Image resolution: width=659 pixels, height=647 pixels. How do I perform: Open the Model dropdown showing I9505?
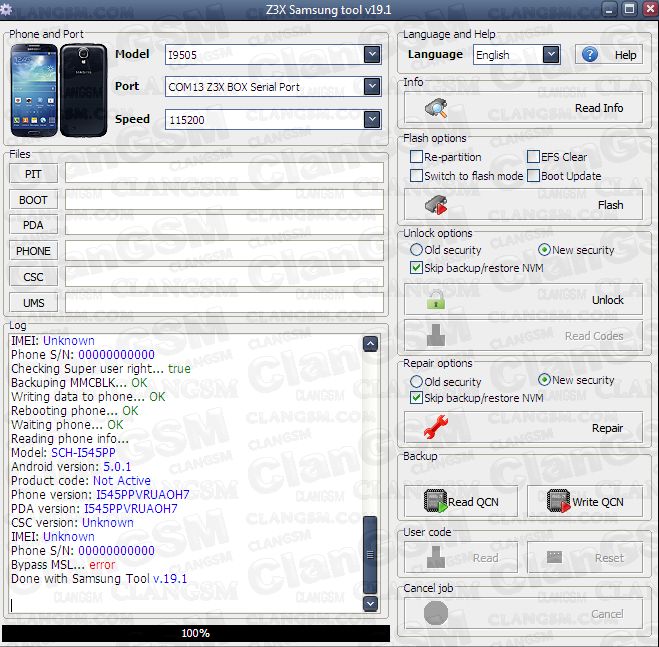[372, 55]
